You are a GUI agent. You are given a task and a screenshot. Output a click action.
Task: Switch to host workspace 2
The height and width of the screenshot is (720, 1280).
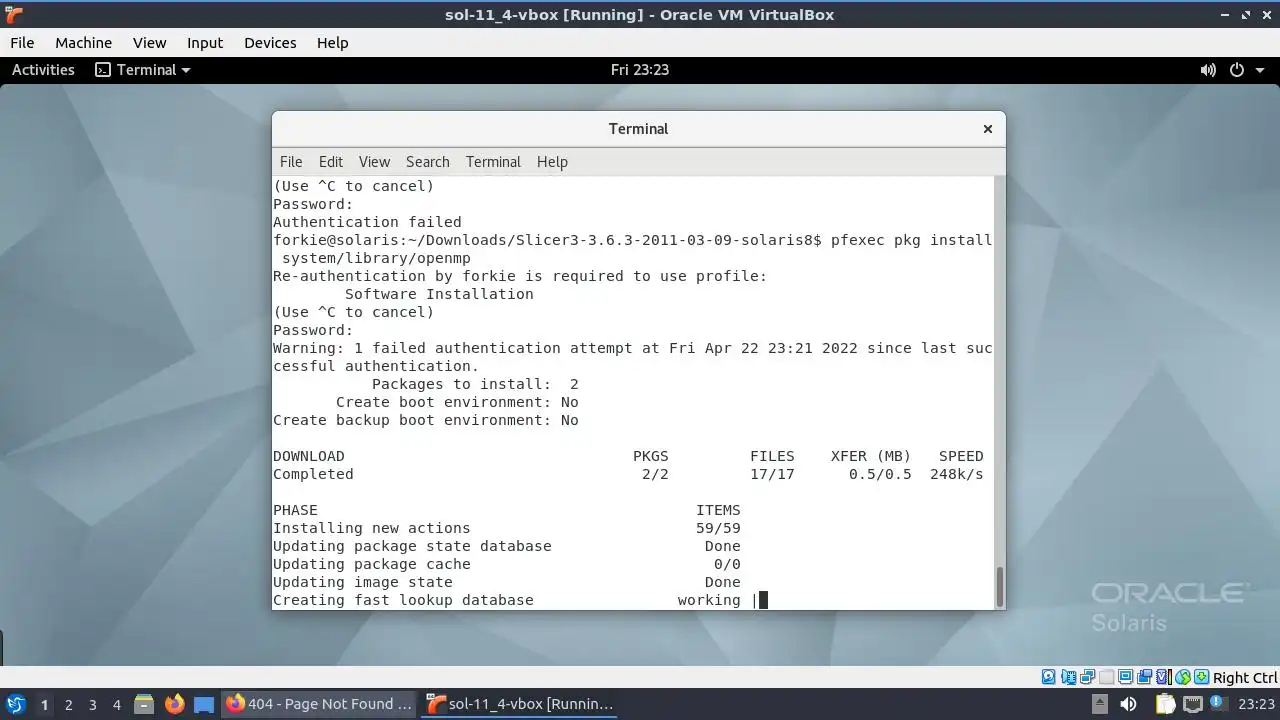(x=69, y=705)
